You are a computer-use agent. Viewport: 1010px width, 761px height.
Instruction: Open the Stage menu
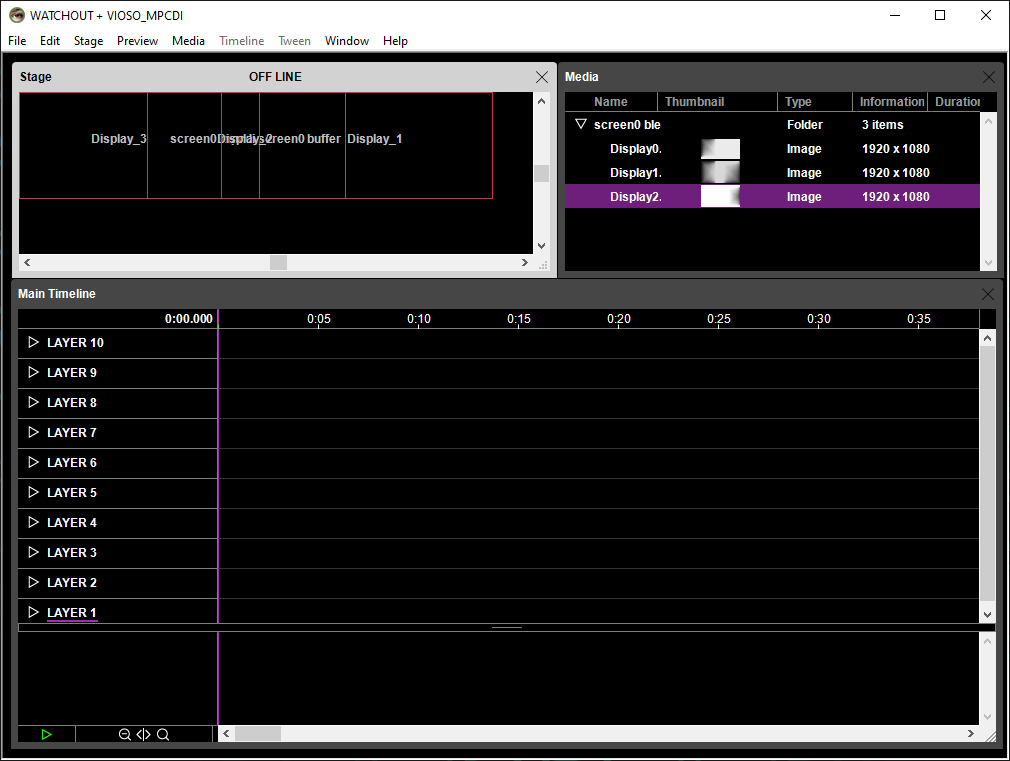point(88,41)
